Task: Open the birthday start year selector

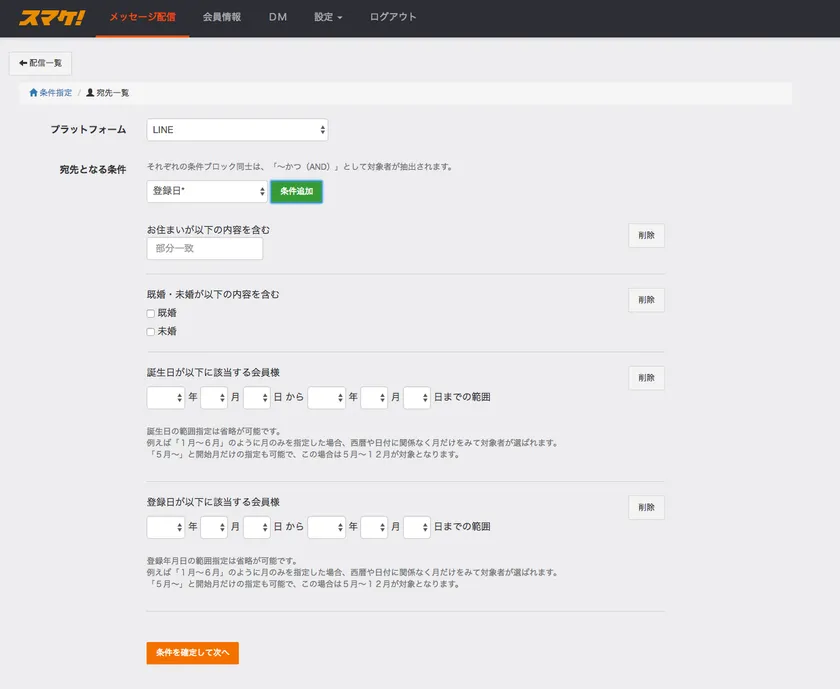Action: click(x=165, y=398)
